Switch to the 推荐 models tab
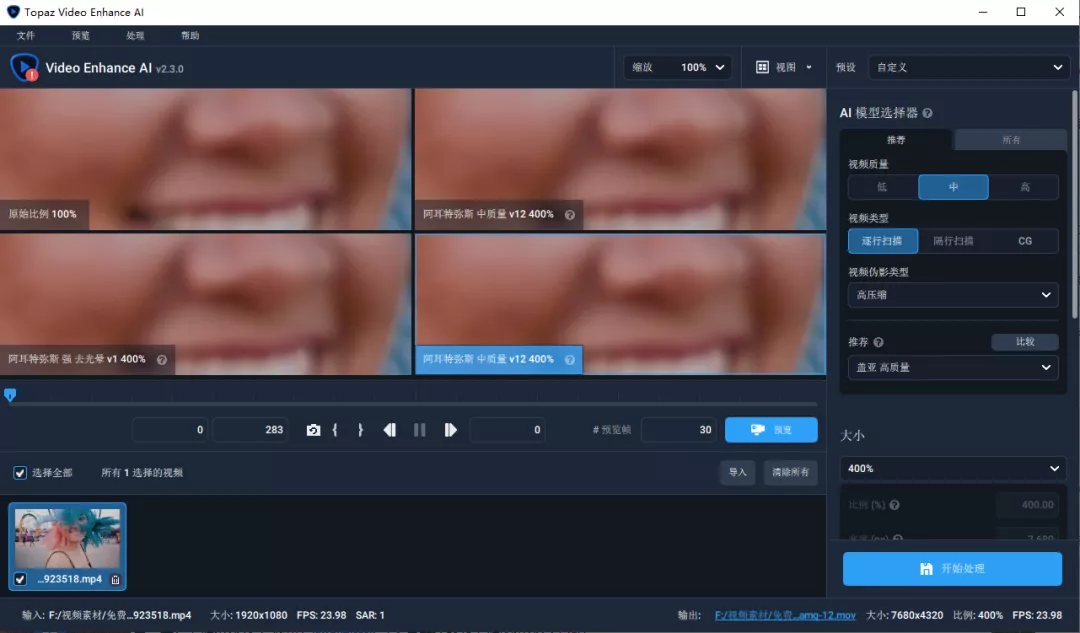The width and height of the screenshot is (1080, 633). (896, 140)
